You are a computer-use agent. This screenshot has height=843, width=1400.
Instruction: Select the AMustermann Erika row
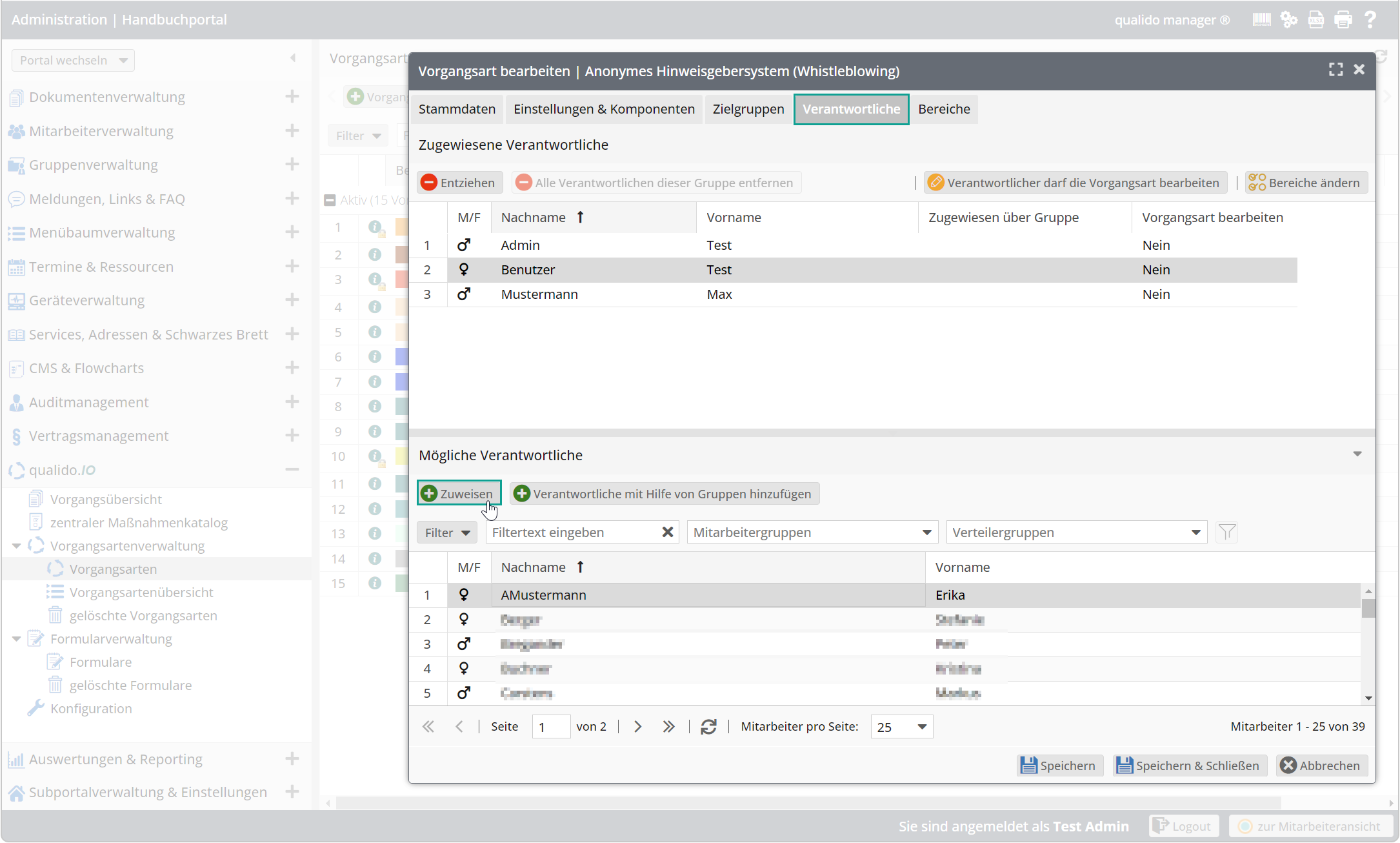885,595
